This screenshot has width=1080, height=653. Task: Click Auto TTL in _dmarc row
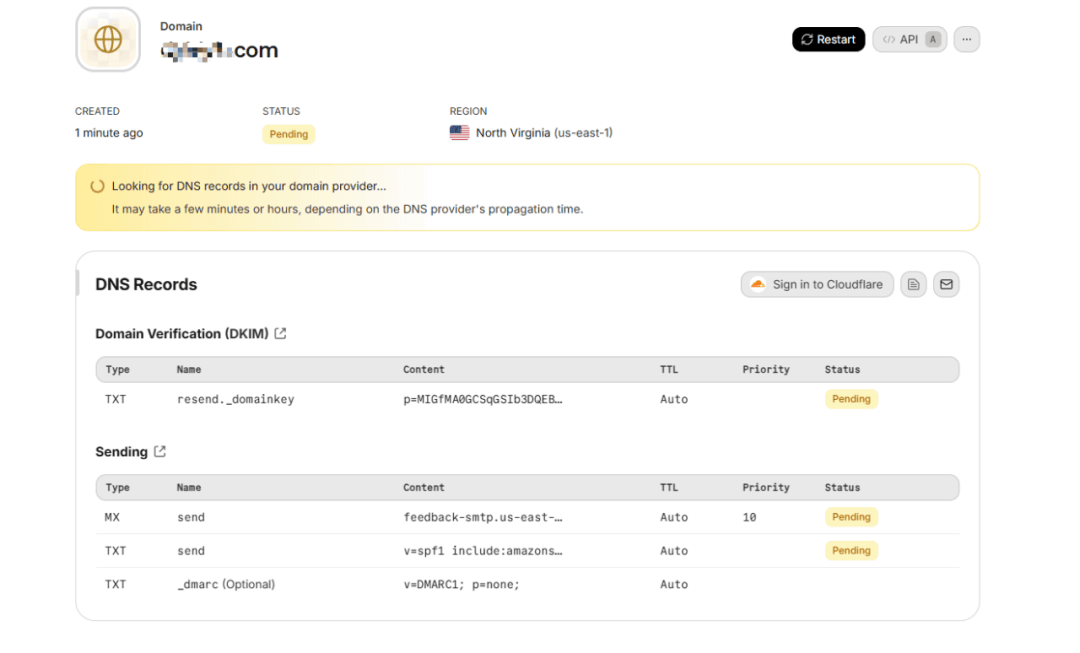click(x=674, y=584)
